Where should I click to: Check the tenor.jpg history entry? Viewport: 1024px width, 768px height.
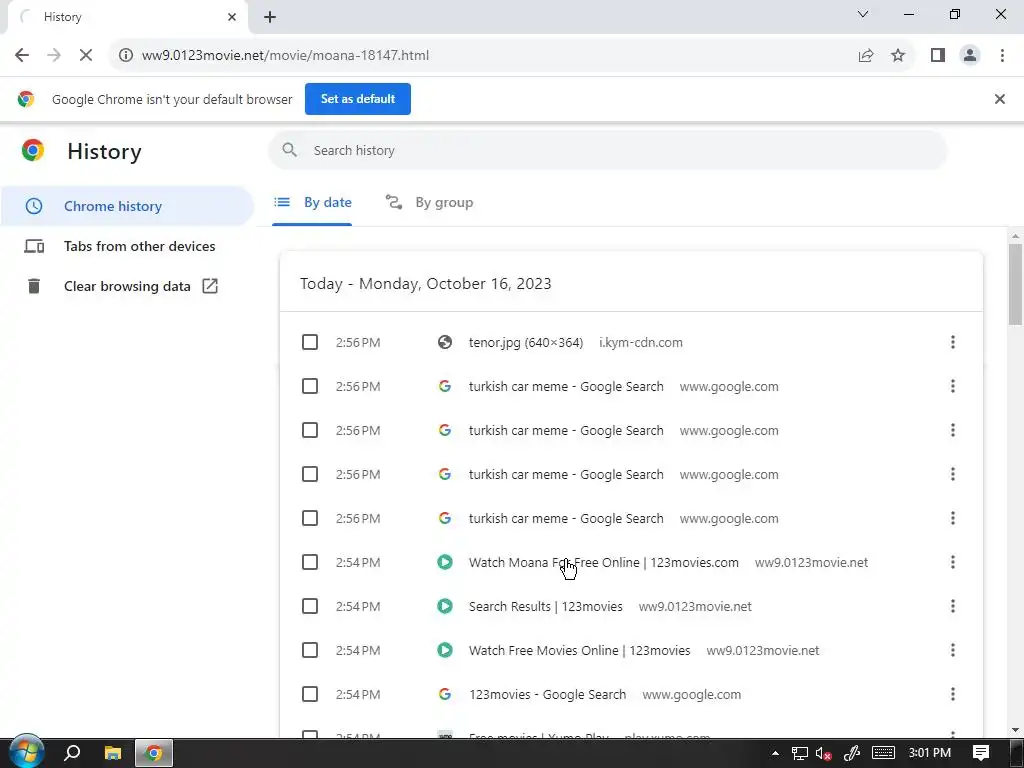310,342
